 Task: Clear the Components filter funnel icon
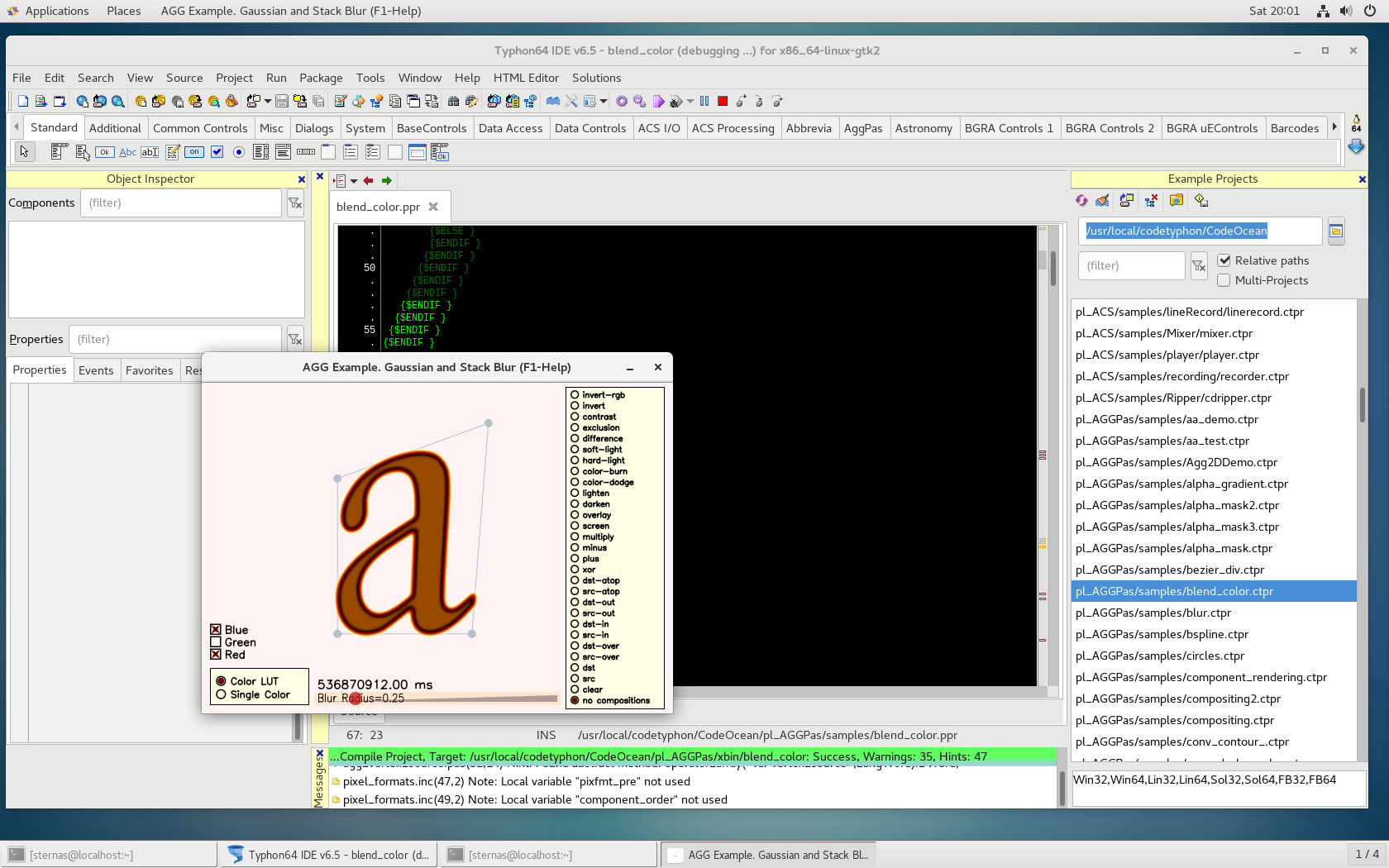[295, 203]
